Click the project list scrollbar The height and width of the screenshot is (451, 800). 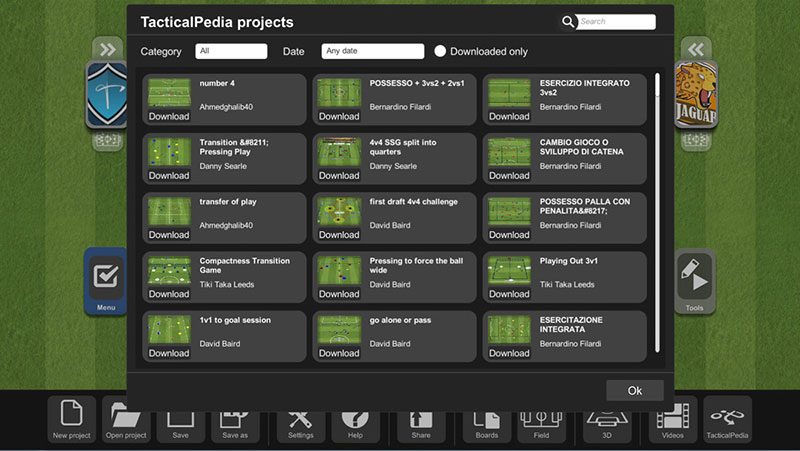click(657, 212)
